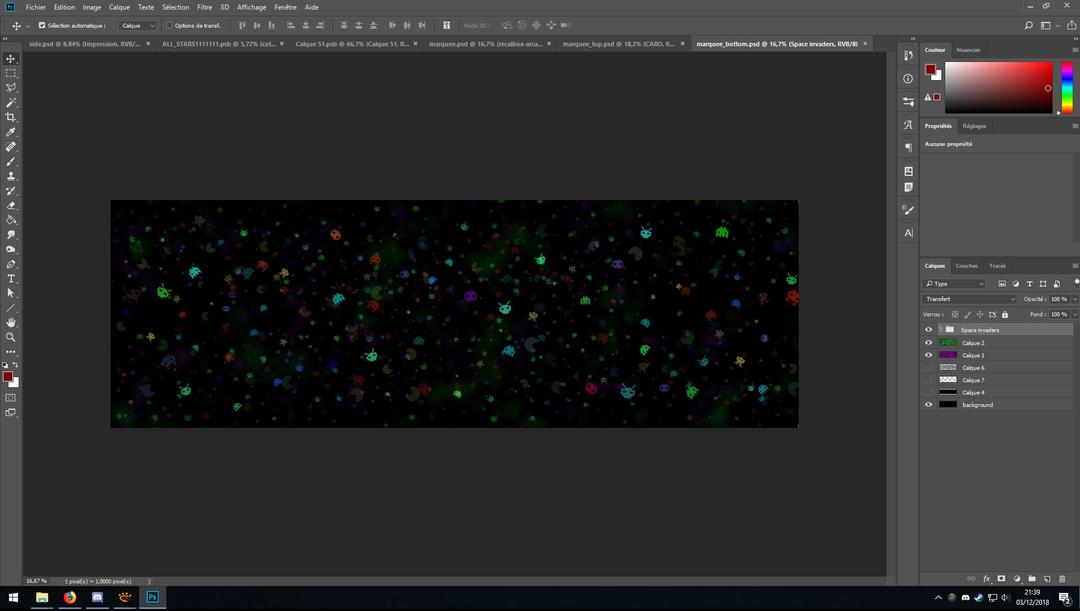
Task: Hide the Calque 1 layer
Action: [x=928, y=355]
